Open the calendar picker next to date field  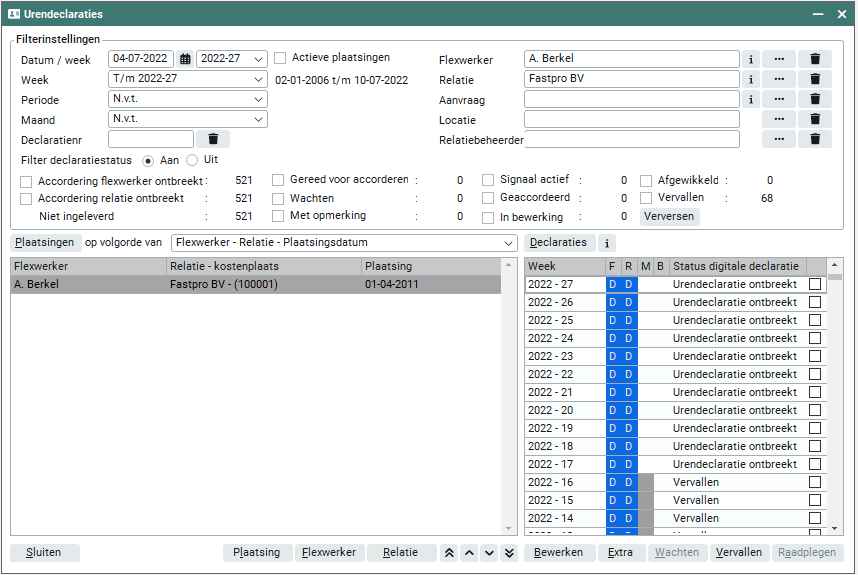[185, 59]
